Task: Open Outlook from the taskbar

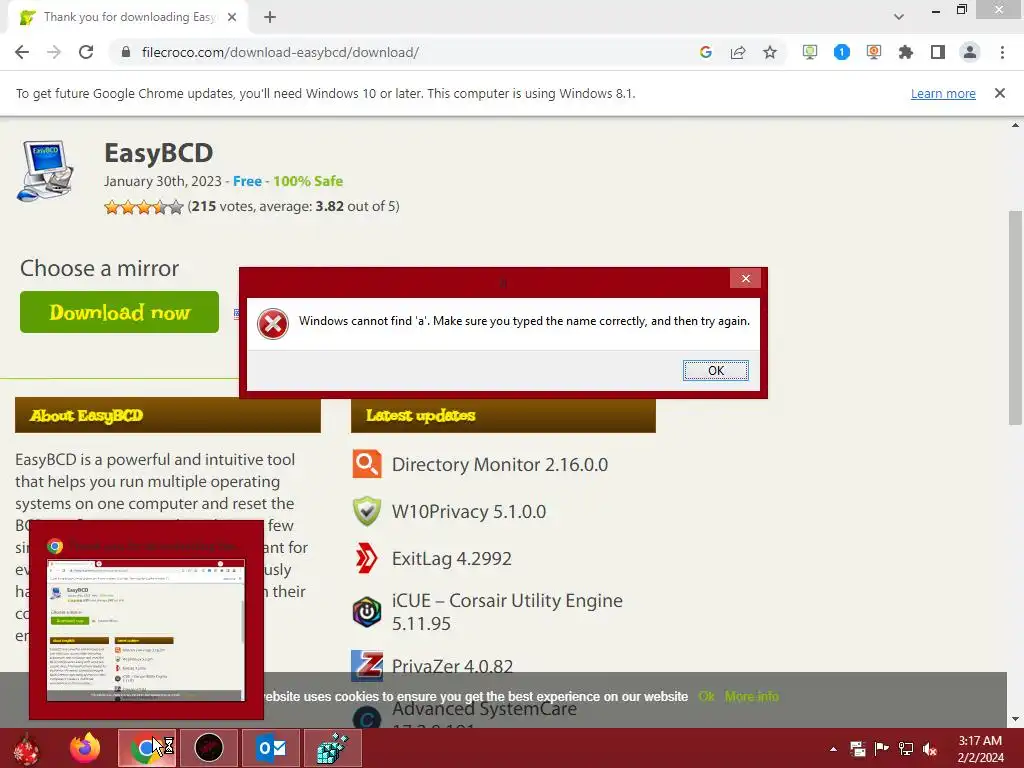Action: tap(271, 748)
